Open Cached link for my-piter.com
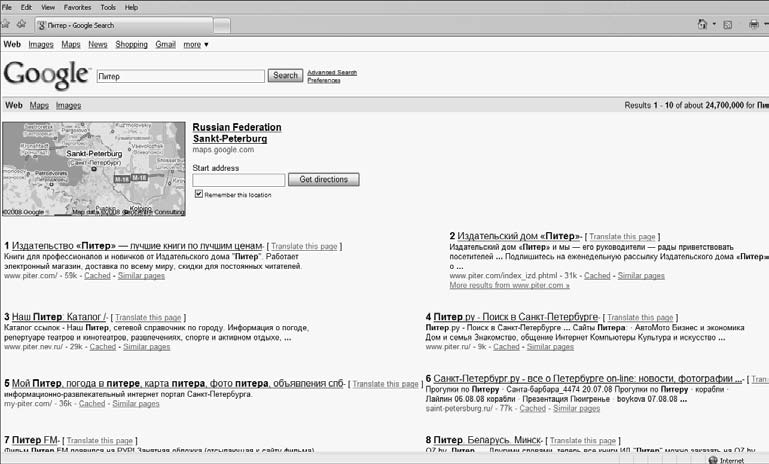 point(92,404)
